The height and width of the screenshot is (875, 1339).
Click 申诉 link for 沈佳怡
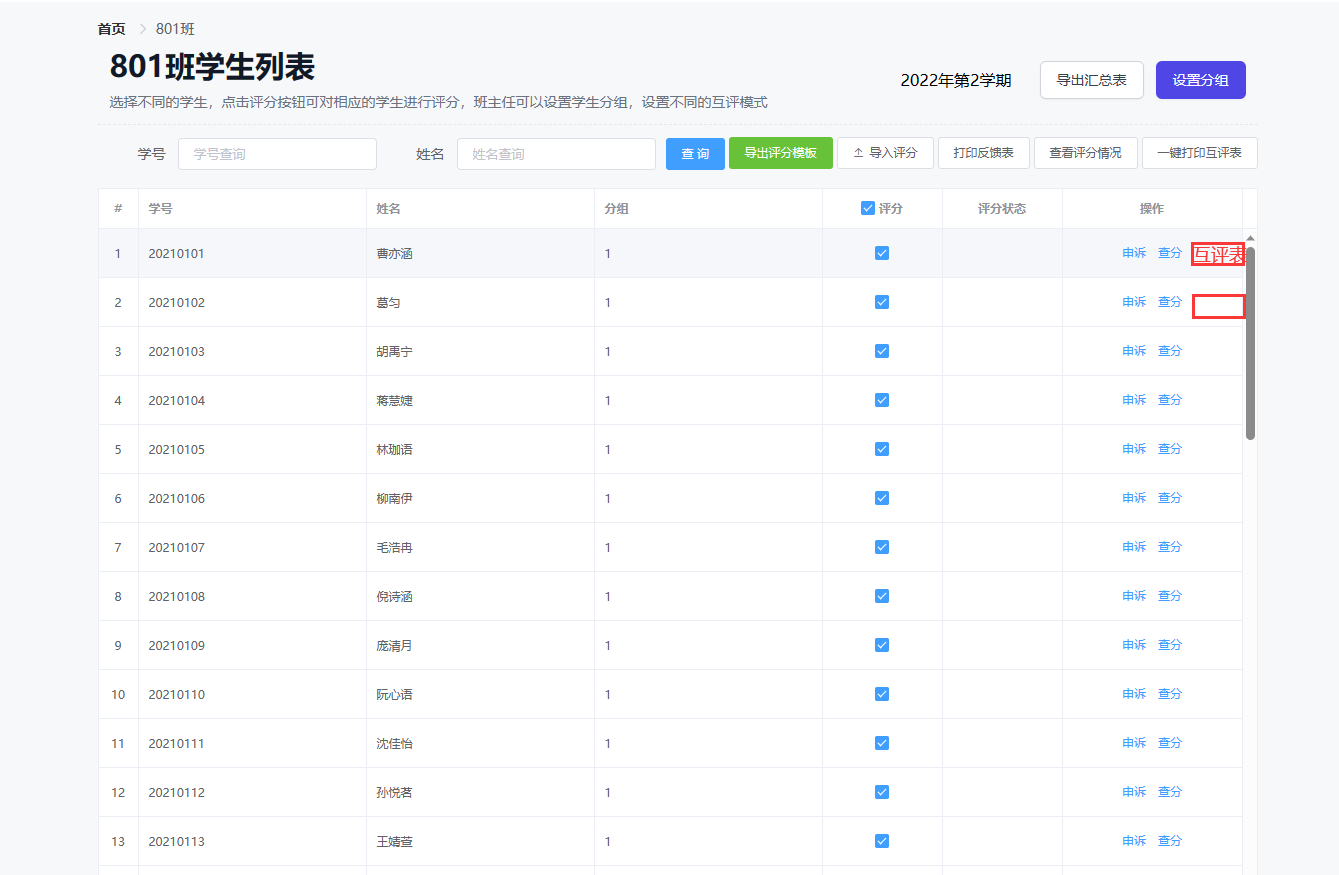(x=1134, y=743)
